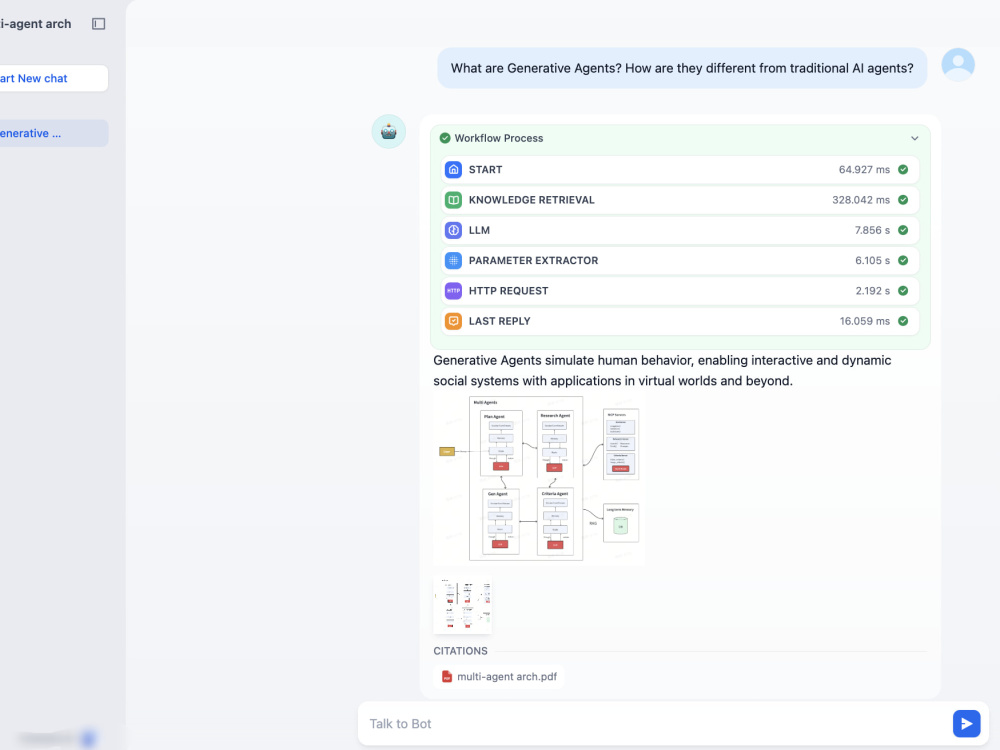Click the '328.042 ms' duration

pyautogui.click(x=861, y=200)
